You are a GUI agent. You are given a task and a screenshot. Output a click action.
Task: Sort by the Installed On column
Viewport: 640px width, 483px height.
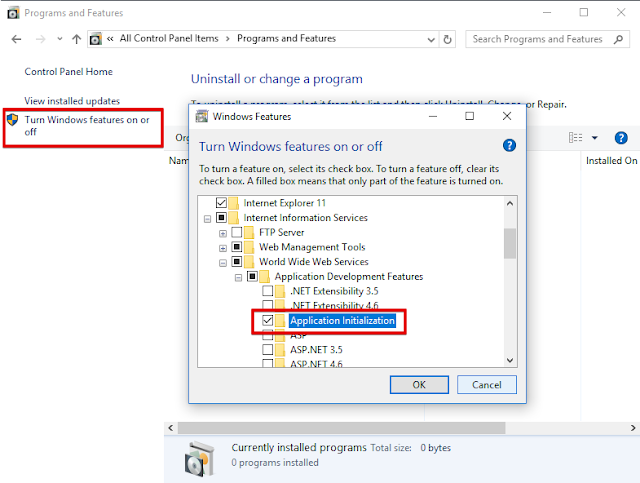(x=611, y=161)
